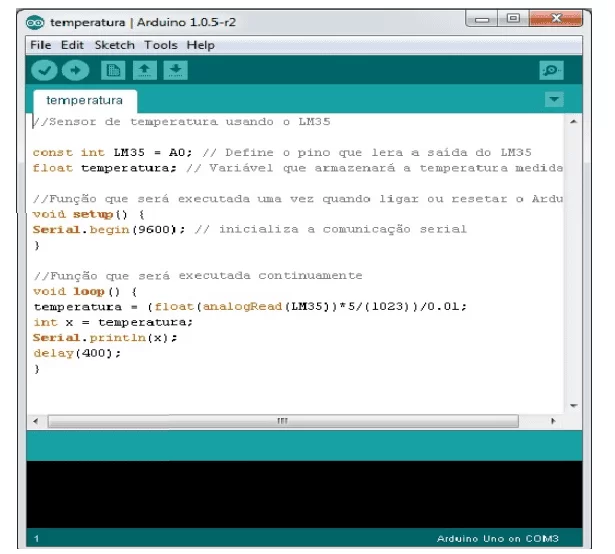The width and height of the screenshot is (615, 554).
Task: Click the 'Serial.println(x);' line
Action: (105, 338)
